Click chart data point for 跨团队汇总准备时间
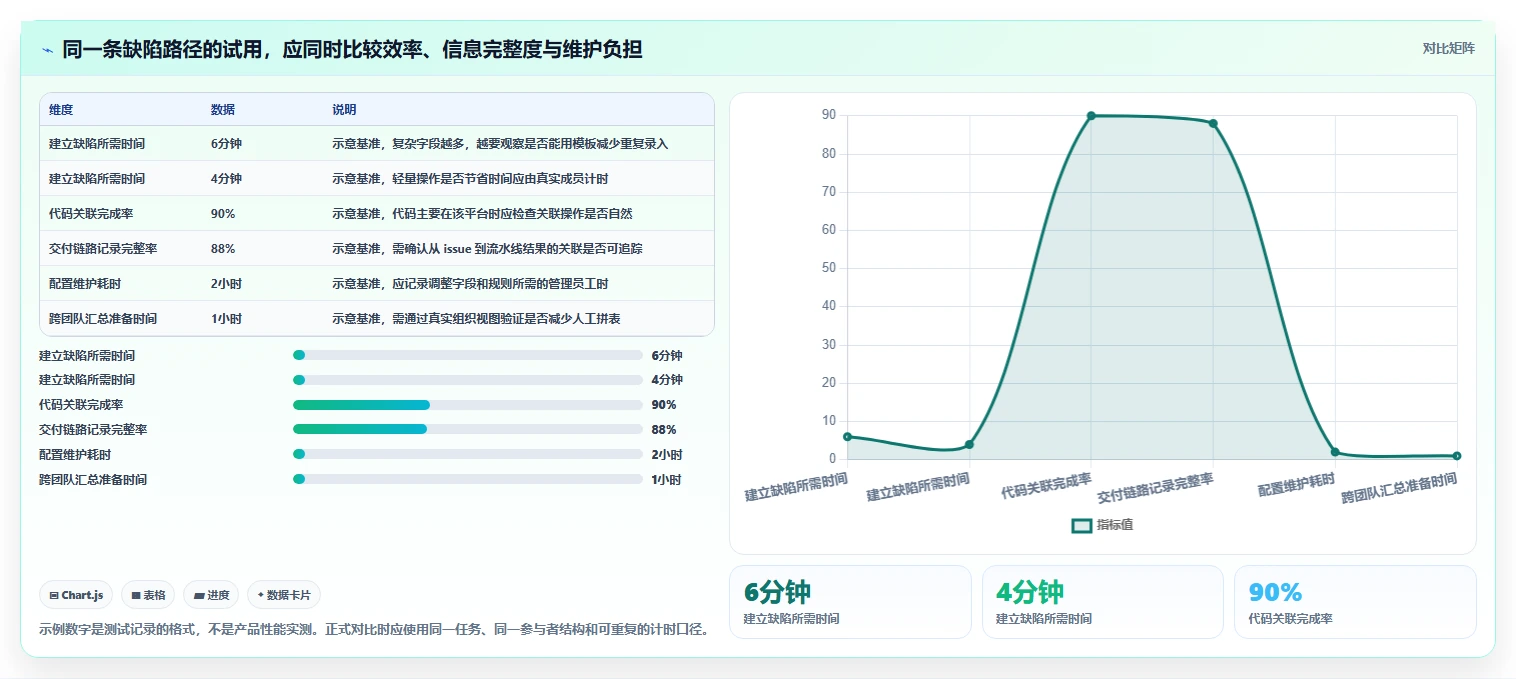Viewport: 1516px width, 679px height. pos(1456,456)
